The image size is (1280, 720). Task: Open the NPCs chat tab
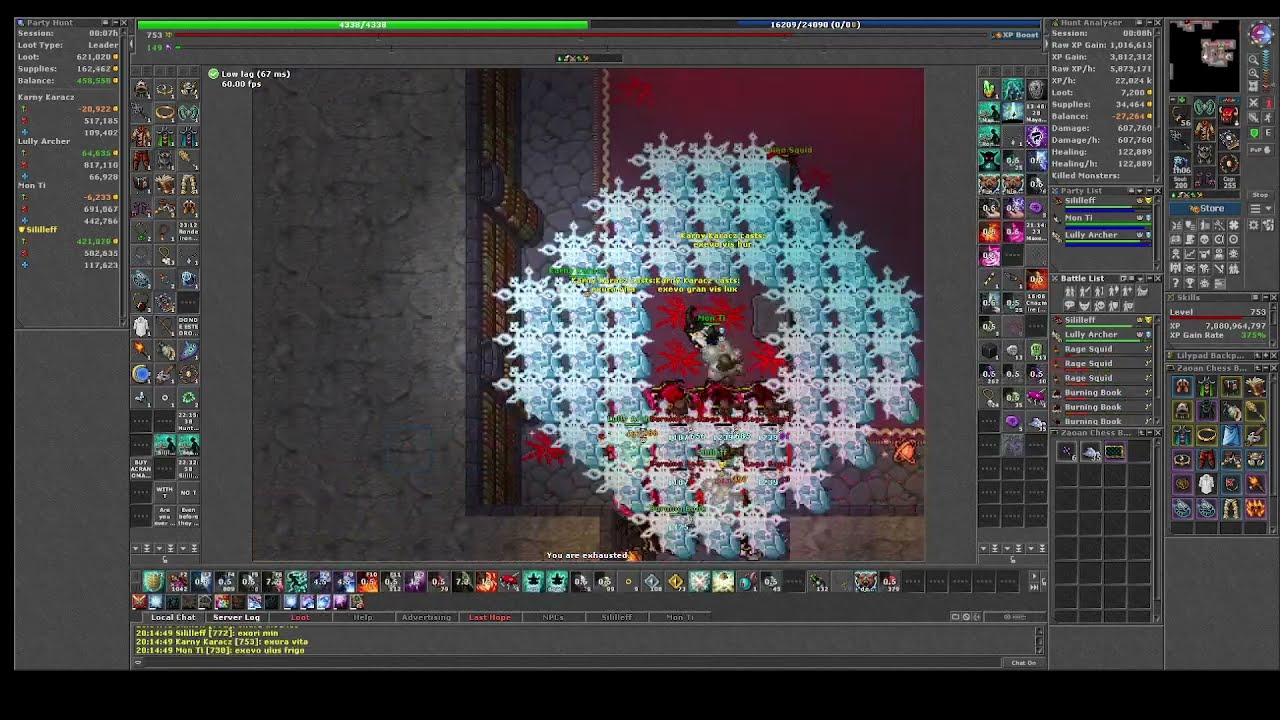tap(553, 617)
